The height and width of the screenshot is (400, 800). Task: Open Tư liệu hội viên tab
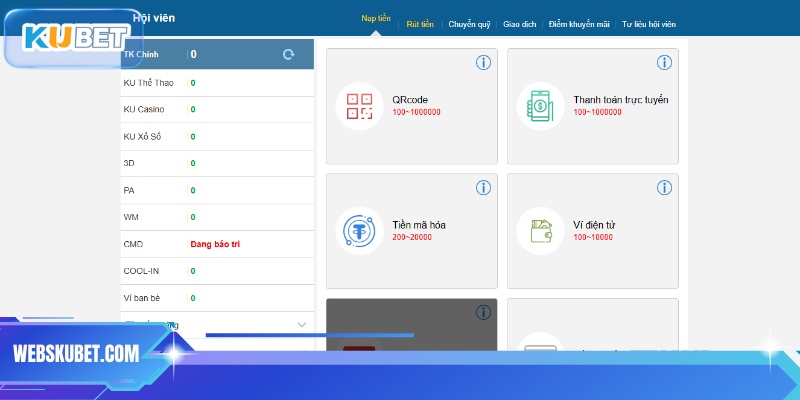click(x=648, y=24)
